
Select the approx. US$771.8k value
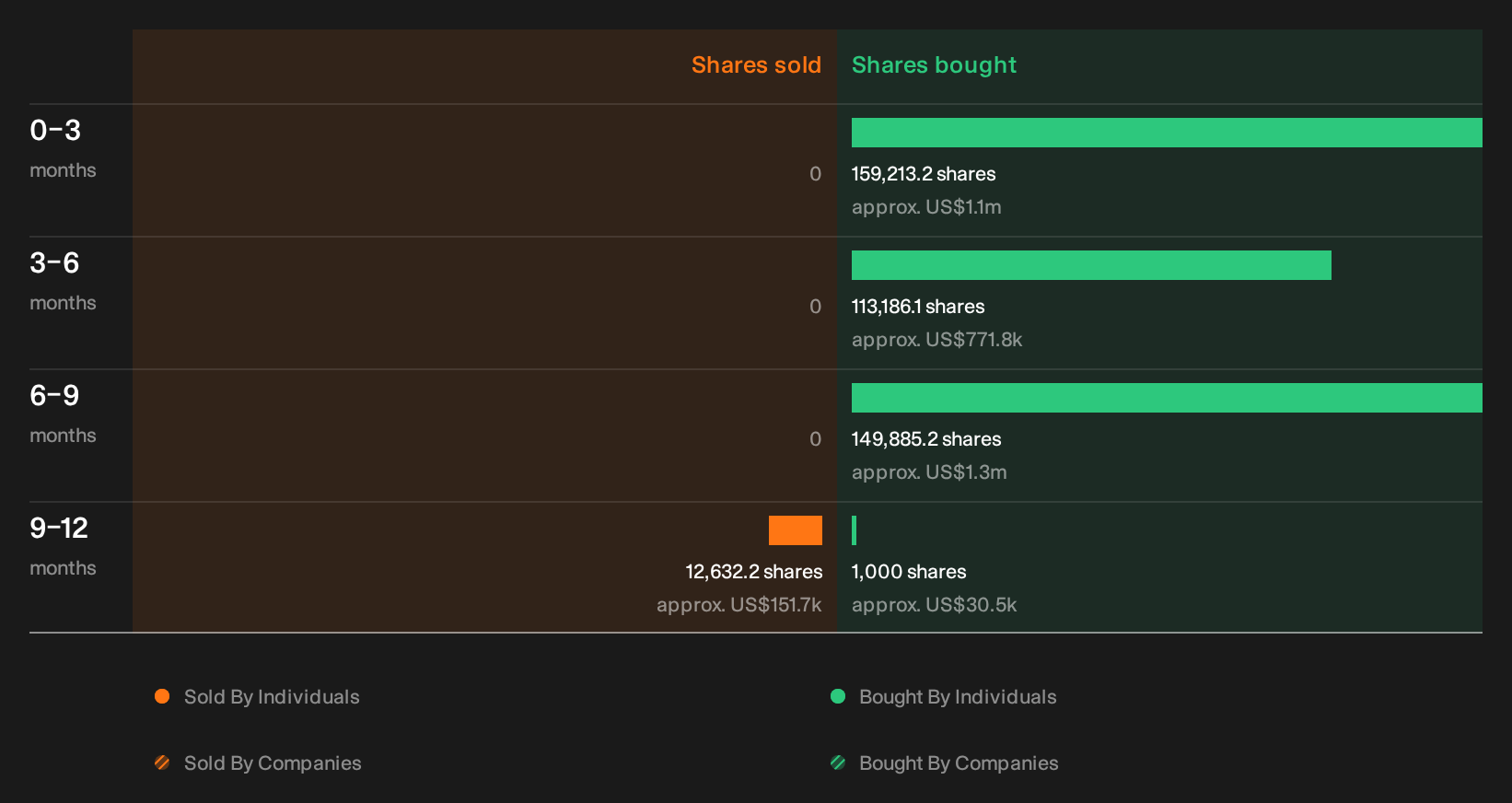(x=936, y=340)
